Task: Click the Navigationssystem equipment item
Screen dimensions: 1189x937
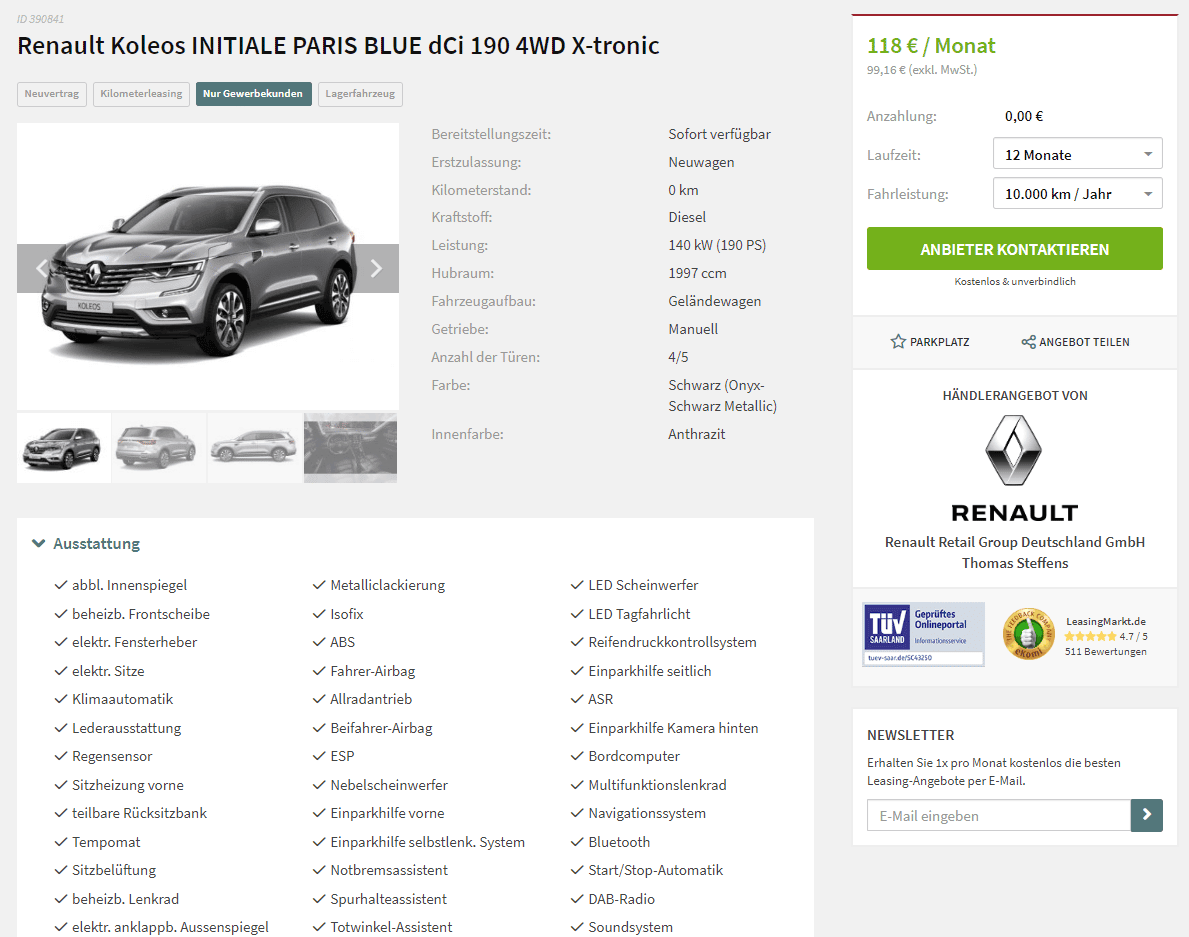Action: pos(647,813)
